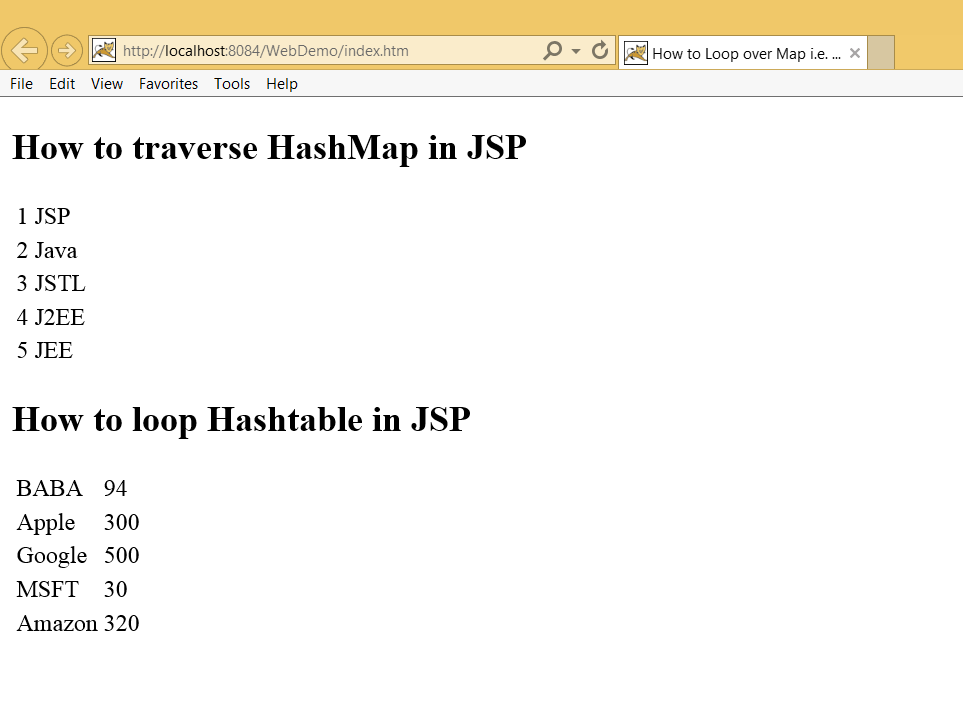The image size is (963, 707).
Task: Click the '4 J2EE' row
Action: (51, 318)
